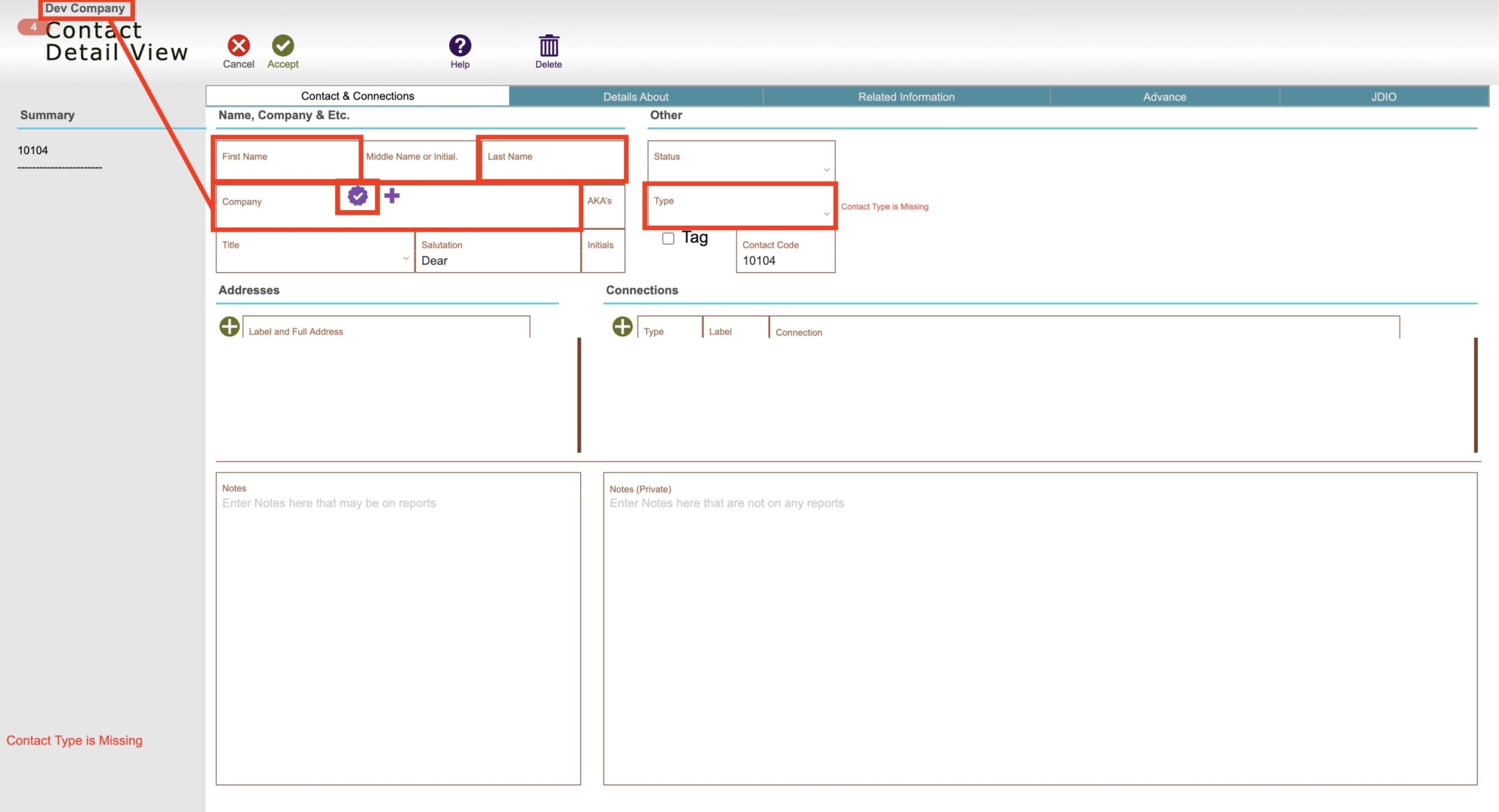
Task: Open Help with the question mark icon
Action: (460, 45)
